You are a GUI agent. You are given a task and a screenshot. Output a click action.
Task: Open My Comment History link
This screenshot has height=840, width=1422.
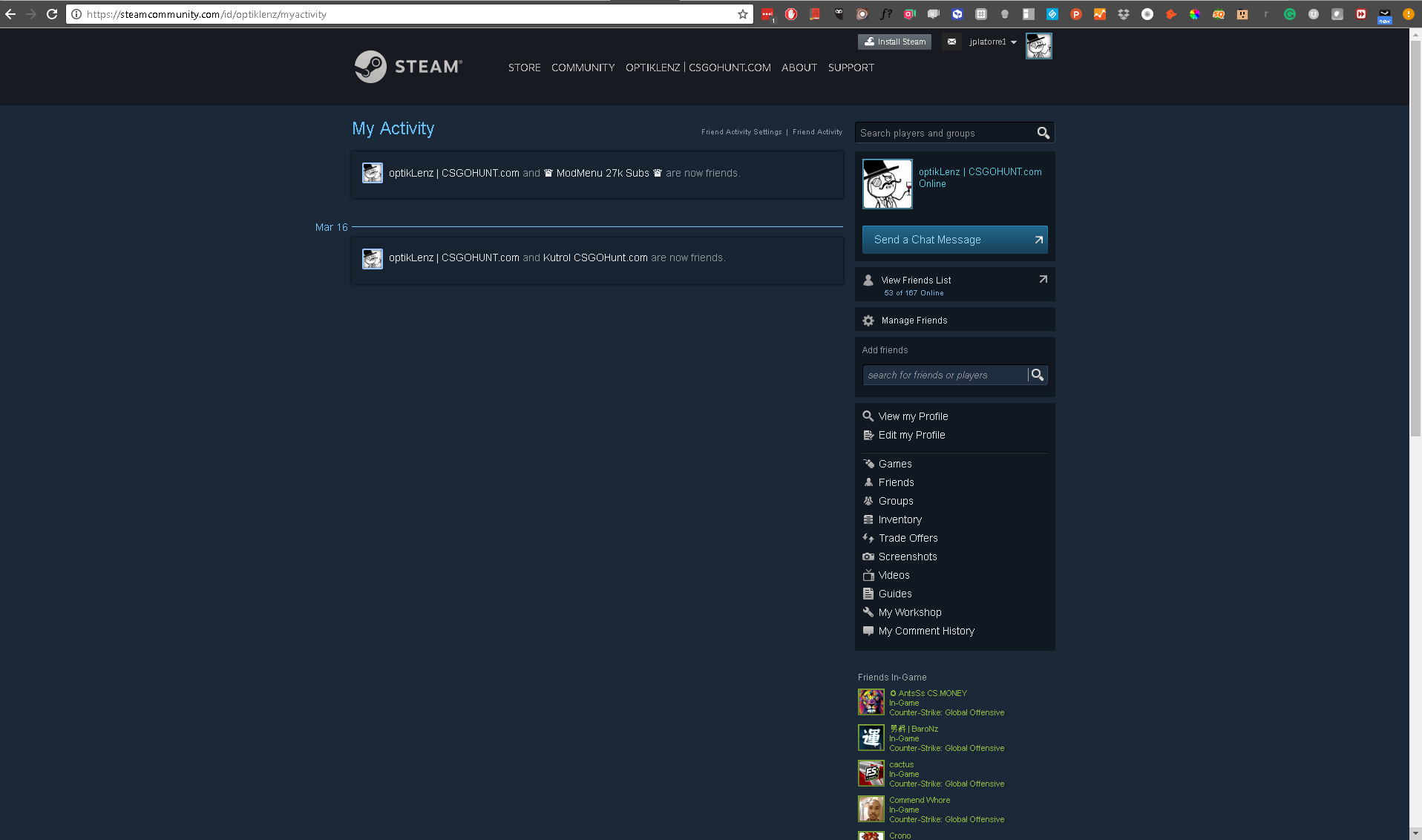926,631
